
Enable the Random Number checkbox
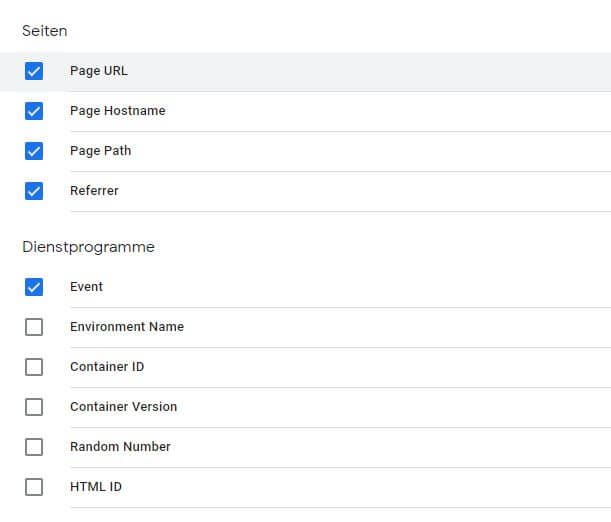pyautogui.click(x=34, y=447)
